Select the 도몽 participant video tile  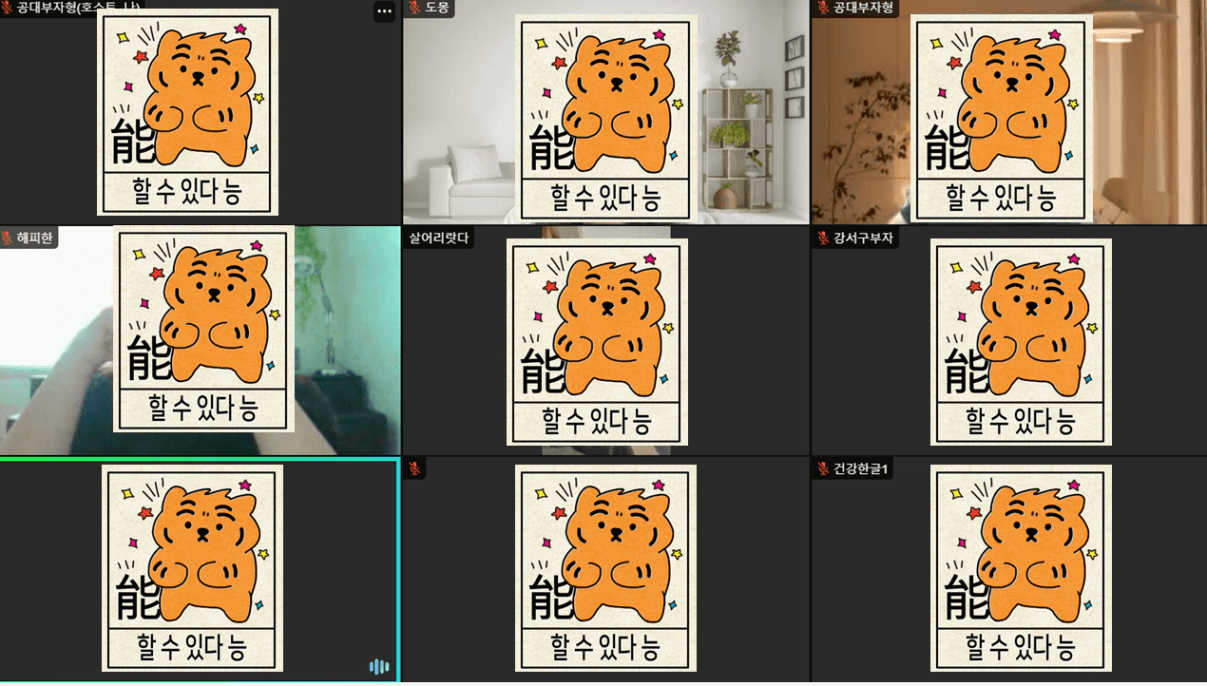tap(606, 112)
